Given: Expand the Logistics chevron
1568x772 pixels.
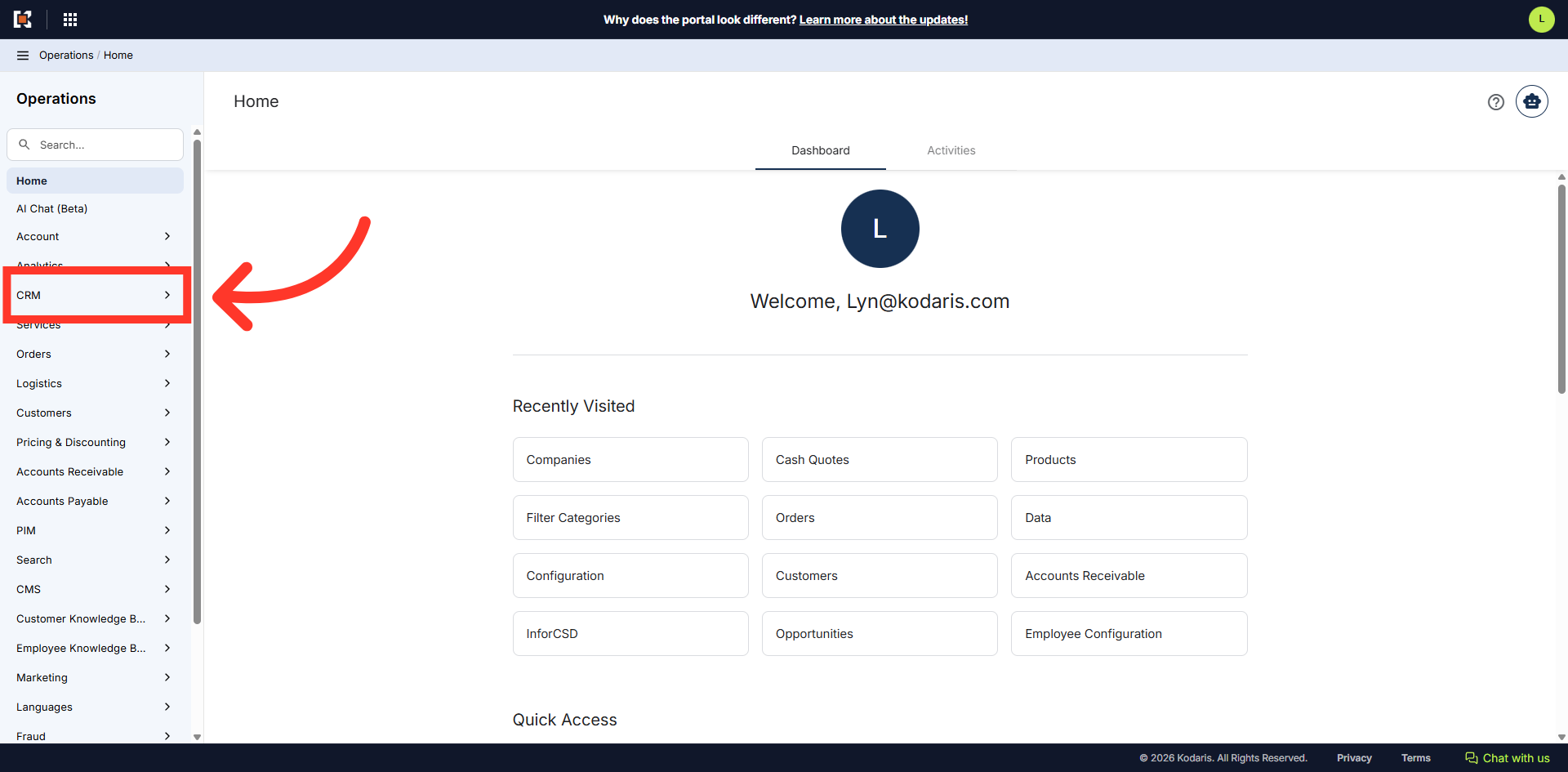Looking at the screenshot, I should pos(167,383).
